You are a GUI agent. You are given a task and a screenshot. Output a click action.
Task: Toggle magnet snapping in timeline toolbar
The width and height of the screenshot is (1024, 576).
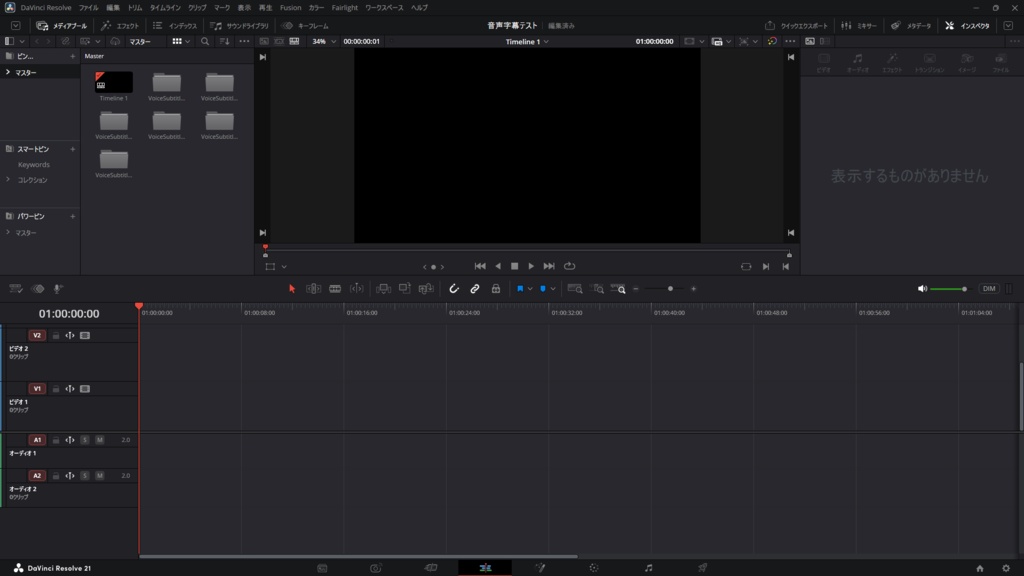coord(454,289)
